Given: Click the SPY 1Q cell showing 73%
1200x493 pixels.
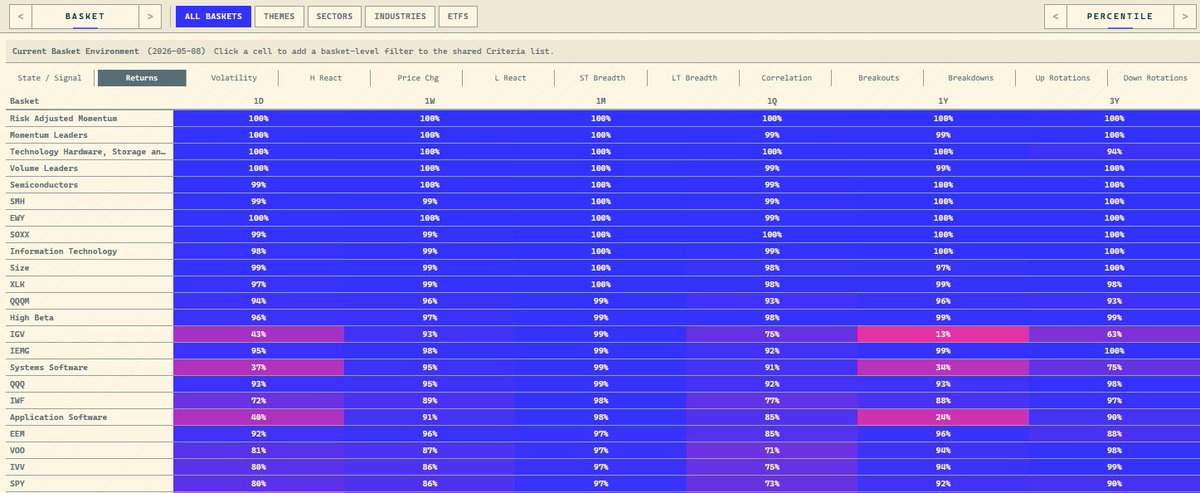Looking at the screenshot, I should (772, 484).
